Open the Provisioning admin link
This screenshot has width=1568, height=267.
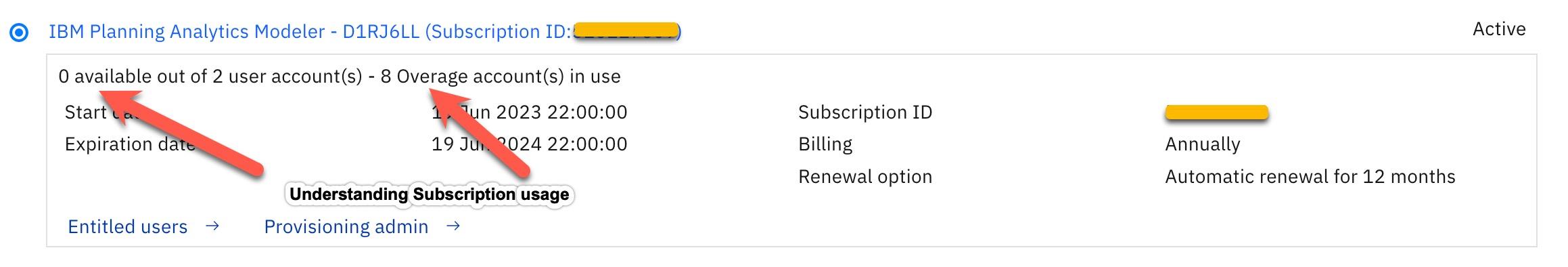[x=346, y=226]
